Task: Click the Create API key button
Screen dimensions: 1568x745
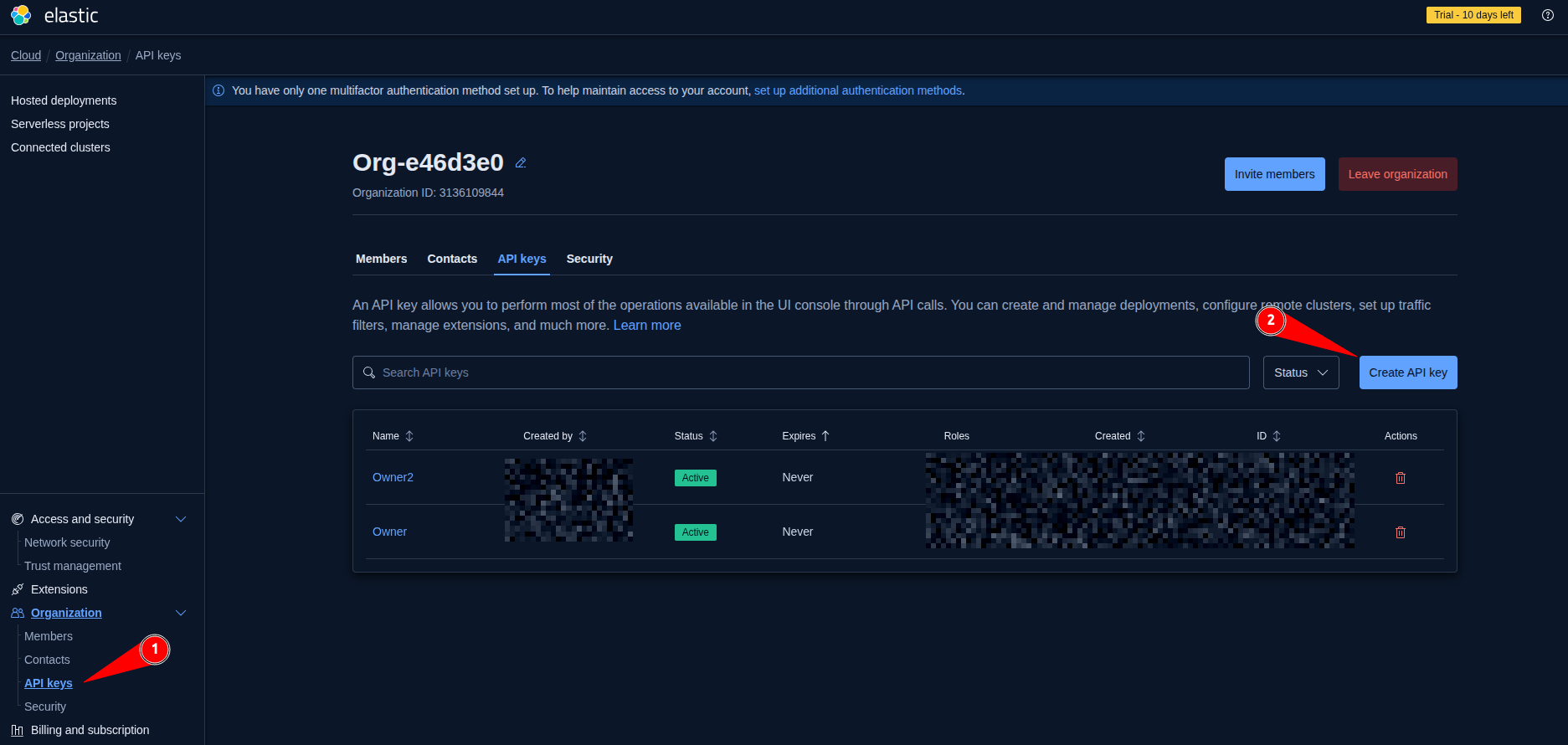Action: (1408, 372)
